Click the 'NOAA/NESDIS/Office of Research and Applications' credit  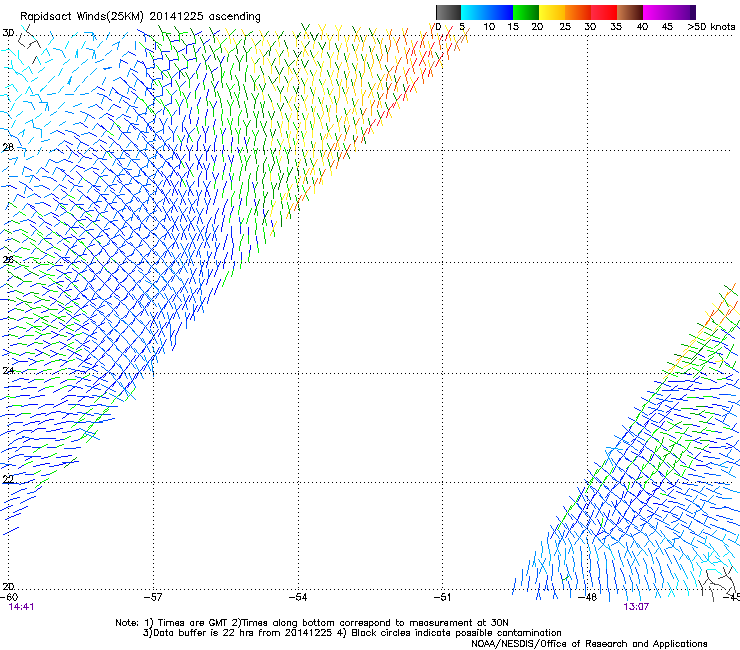[589, 644]
